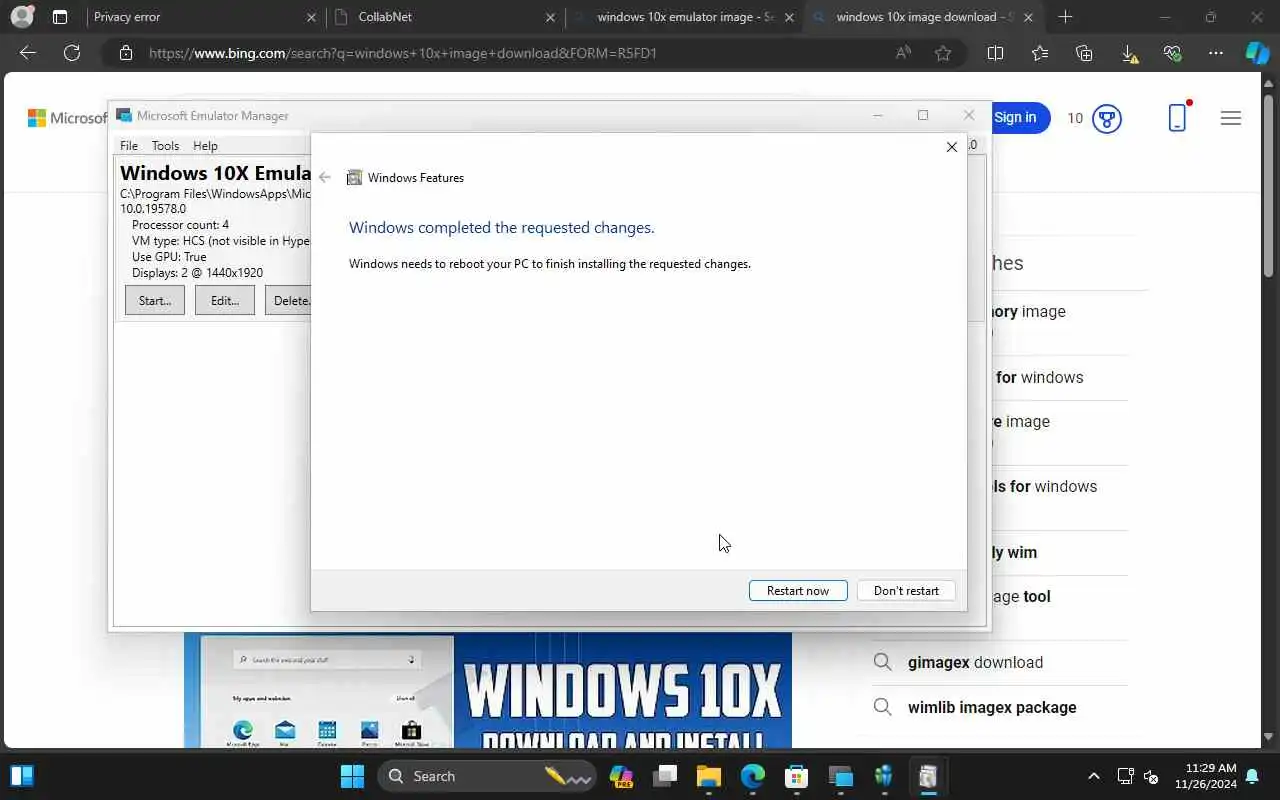Click Edit... button in Emulator Manager
Screen dimensions: 1280x800
(225, 300)
